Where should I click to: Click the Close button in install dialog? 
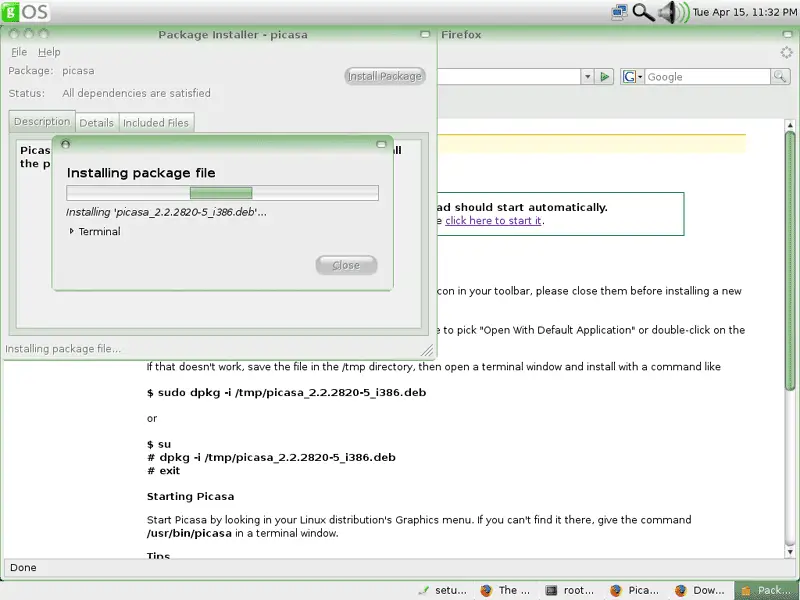click(x=346, y=265)
